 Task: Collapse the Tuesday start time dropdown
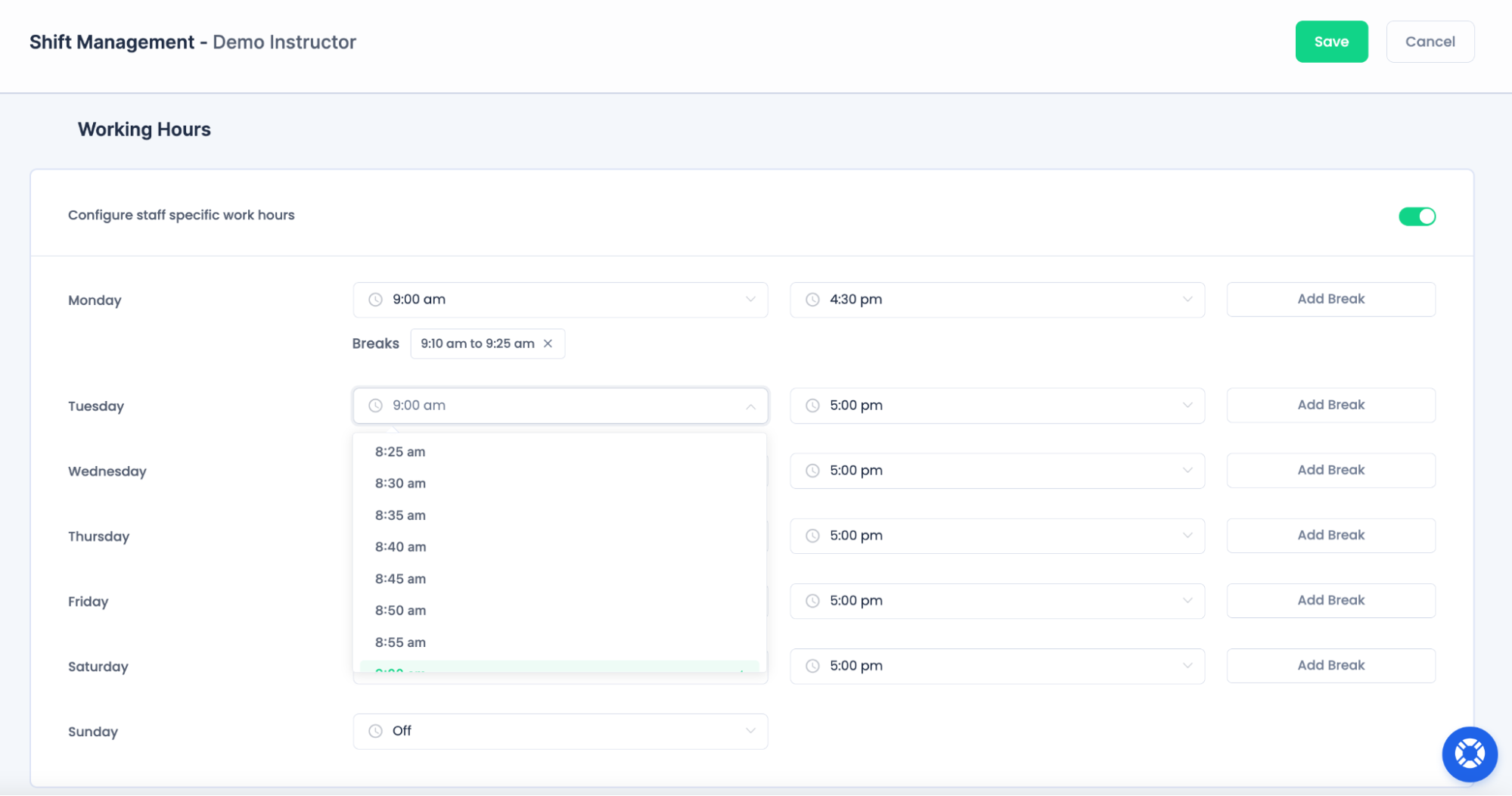pyautogui.click(x=560, y=406)
